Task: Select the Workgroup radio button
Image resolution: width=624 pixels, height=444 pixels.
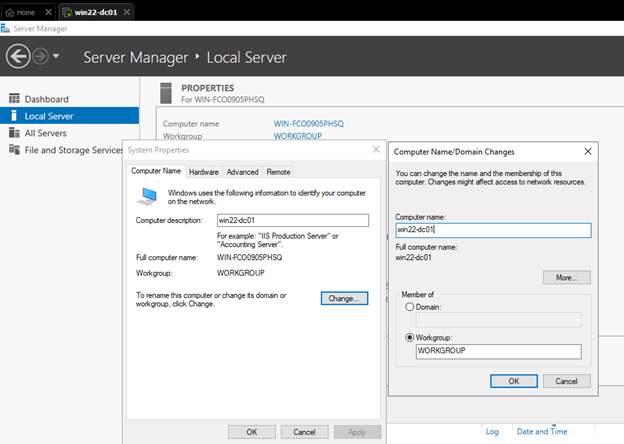Action: pyautogui.click(x=409, y=337)
